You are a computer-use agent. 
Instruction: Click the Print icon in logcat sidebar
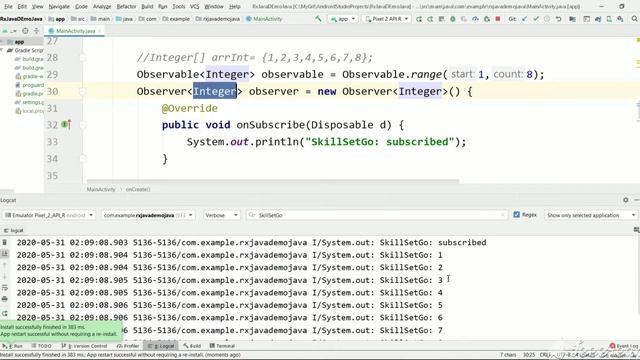4,299
